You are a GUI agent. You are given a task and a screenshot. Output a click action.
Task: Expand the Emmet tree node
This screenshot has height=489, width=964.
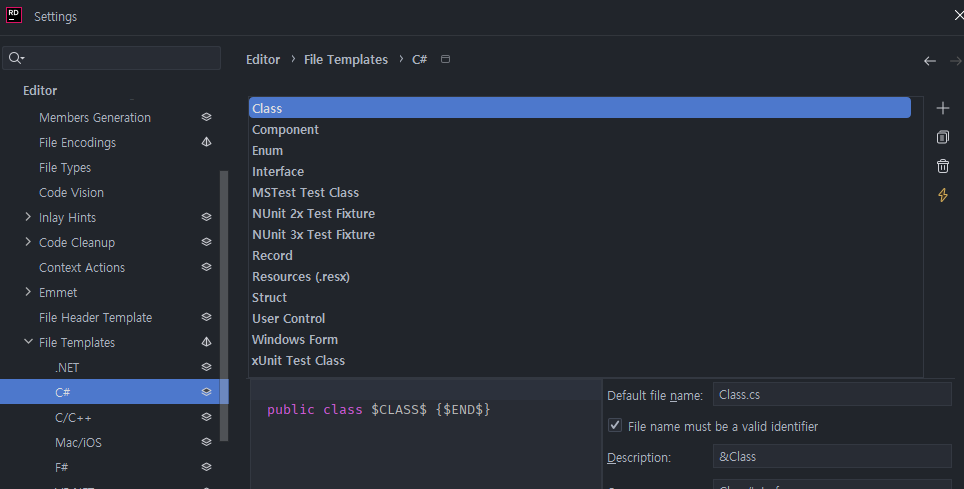[28, 292]
